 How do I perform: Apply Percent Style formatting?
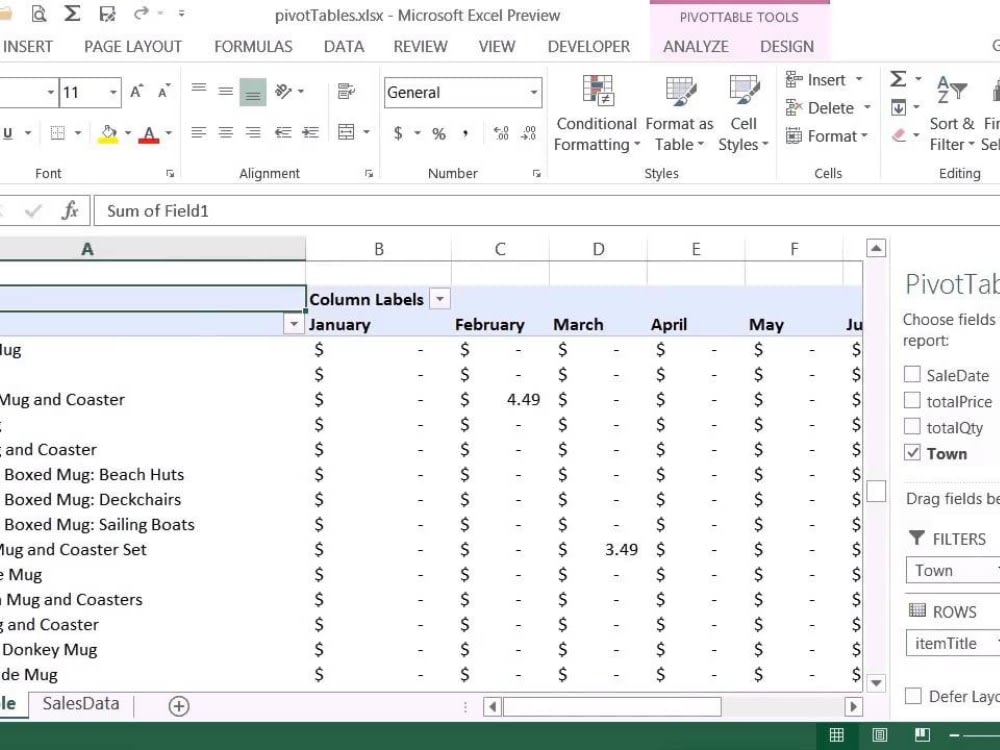(x=440, y=134)
